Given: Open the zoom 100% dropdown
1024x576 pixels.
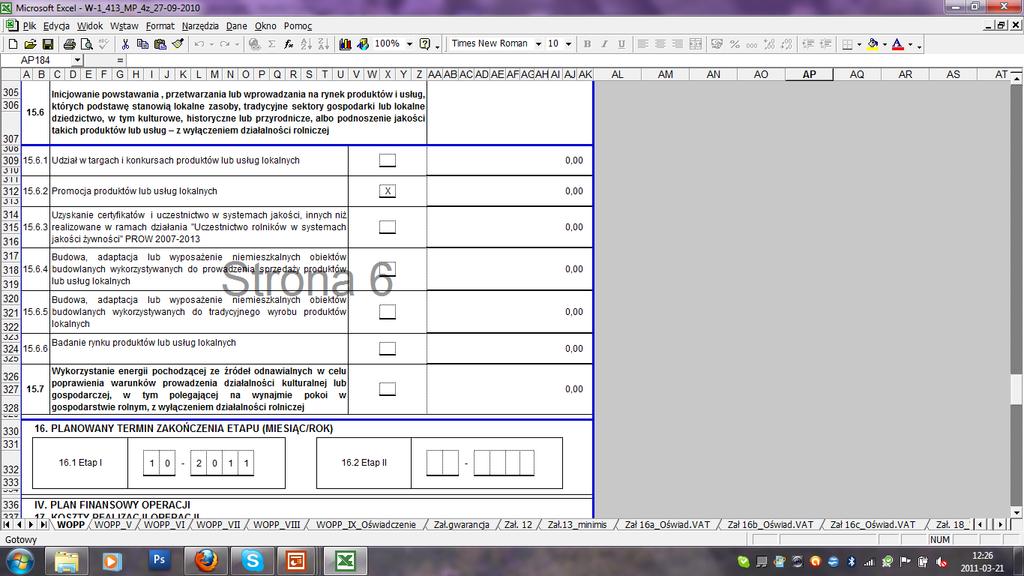Looking at the screenshot, I should click(x=409, y=44).
